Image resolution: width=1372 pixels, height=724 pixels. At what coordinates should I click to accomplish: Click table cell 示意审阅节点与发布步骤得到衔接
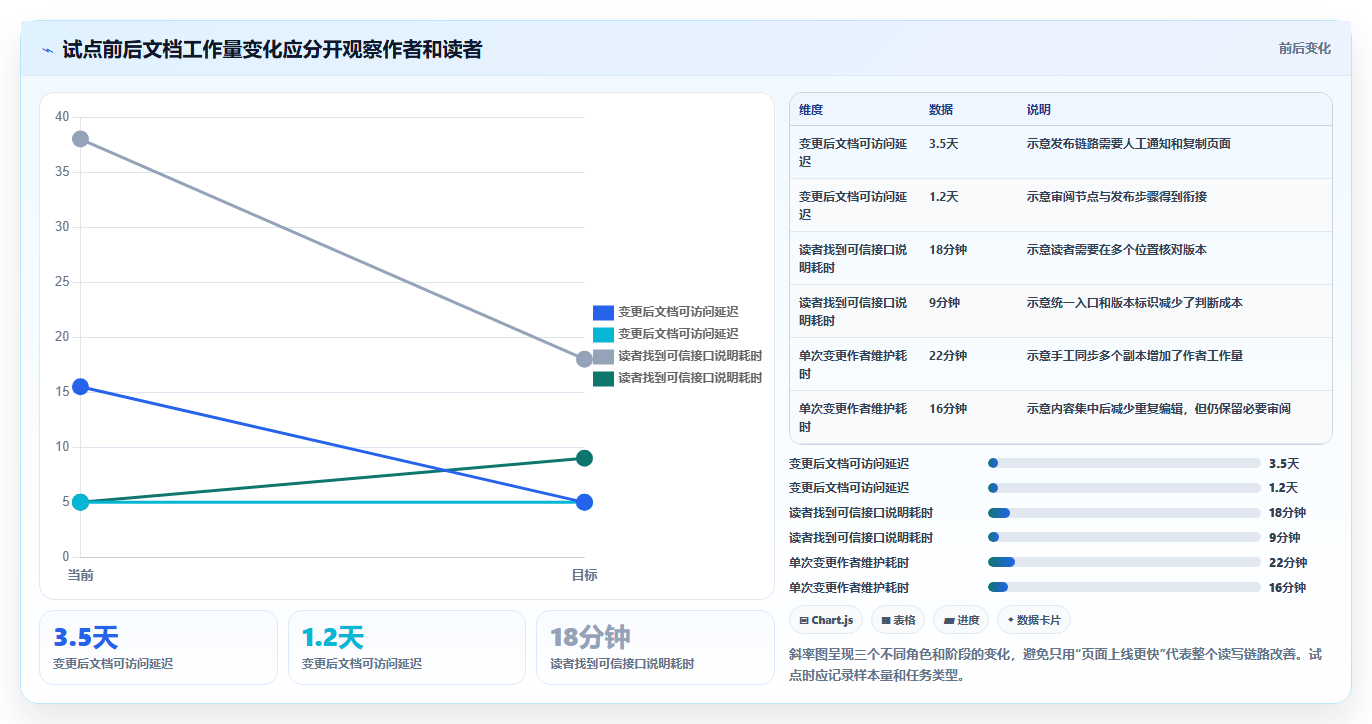coord(1117,197)
